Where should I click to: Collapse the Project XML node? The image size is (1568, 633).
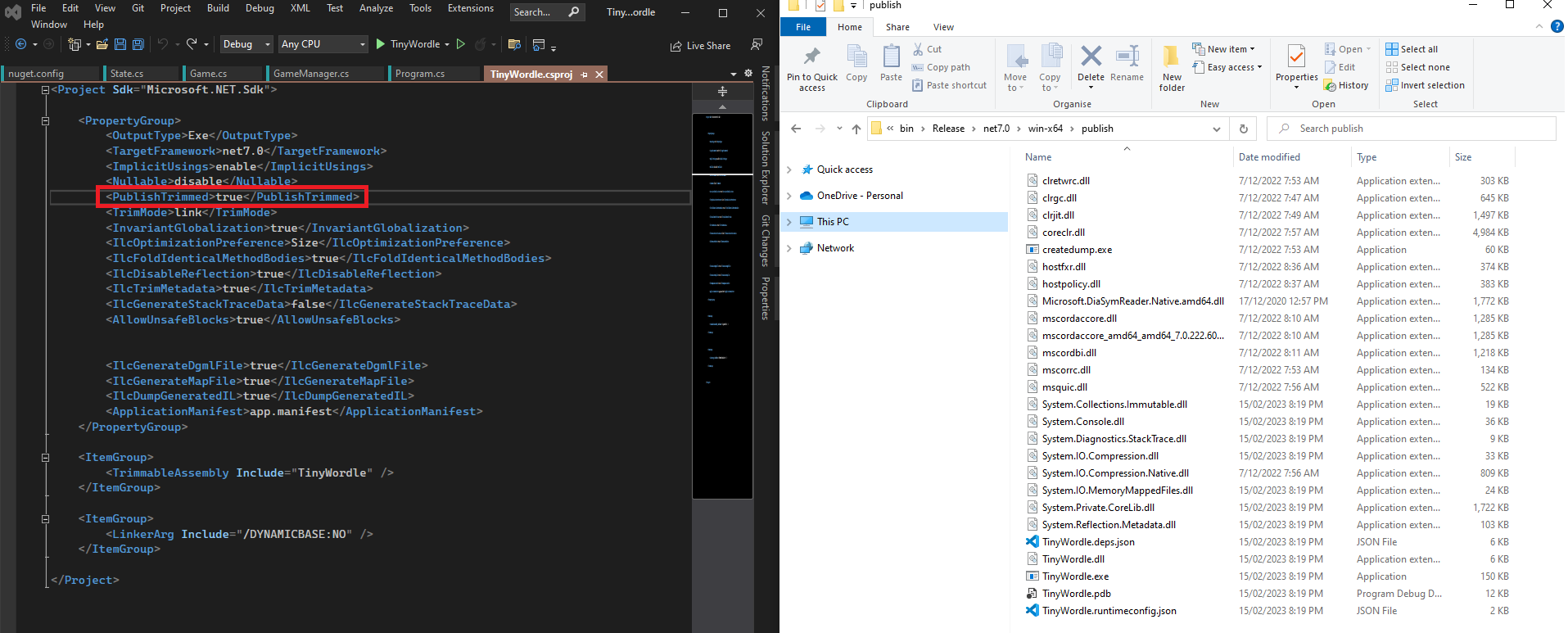click(45, 90)
